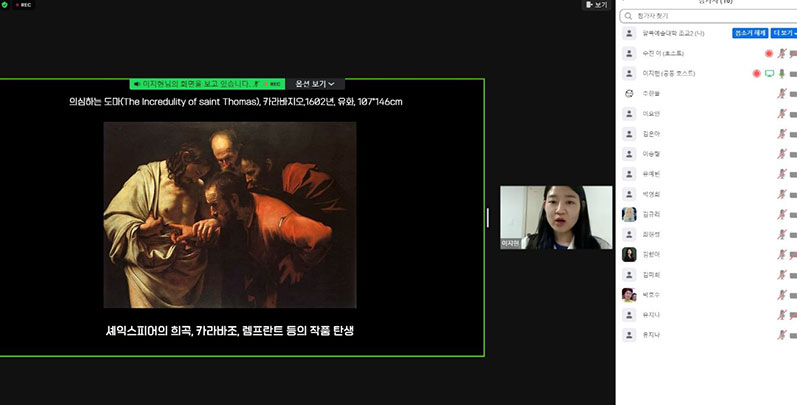The height and width of the screenshot is (405, 797).
Task: Toggle muted mic for 김은아
Action: tap(782, 134)
